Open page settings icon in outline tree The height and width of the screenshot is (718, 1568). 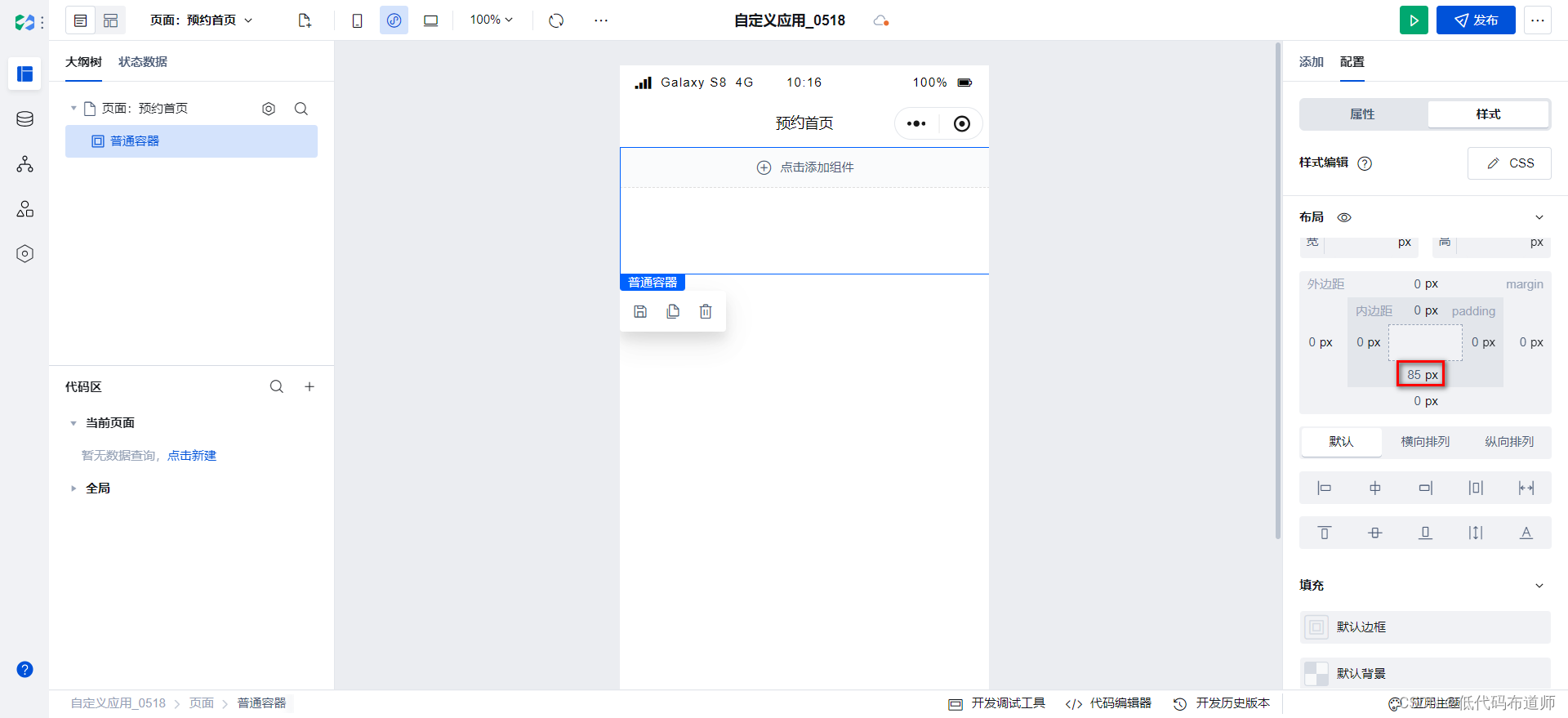click(269, 109)
